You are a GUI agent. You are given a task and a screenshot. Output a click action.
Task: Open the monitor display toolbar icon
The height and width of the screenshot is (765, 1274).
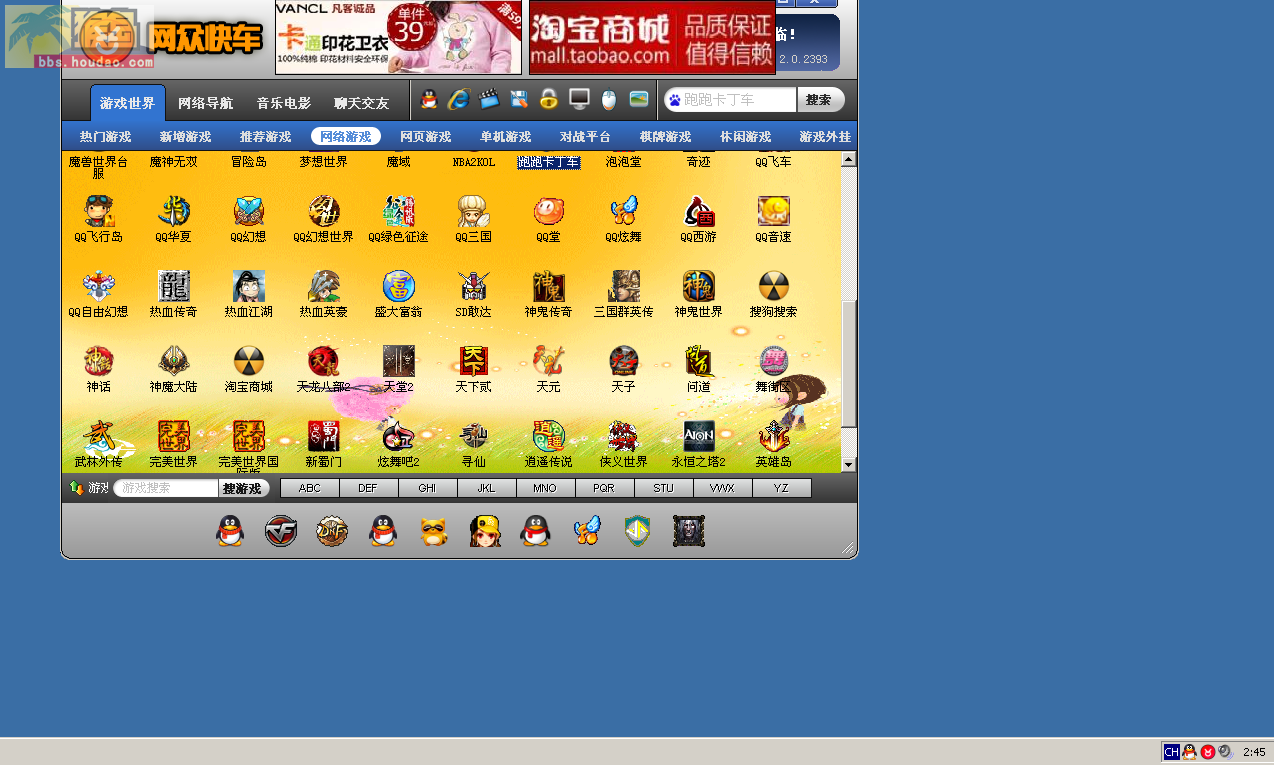tap(579, 100)
